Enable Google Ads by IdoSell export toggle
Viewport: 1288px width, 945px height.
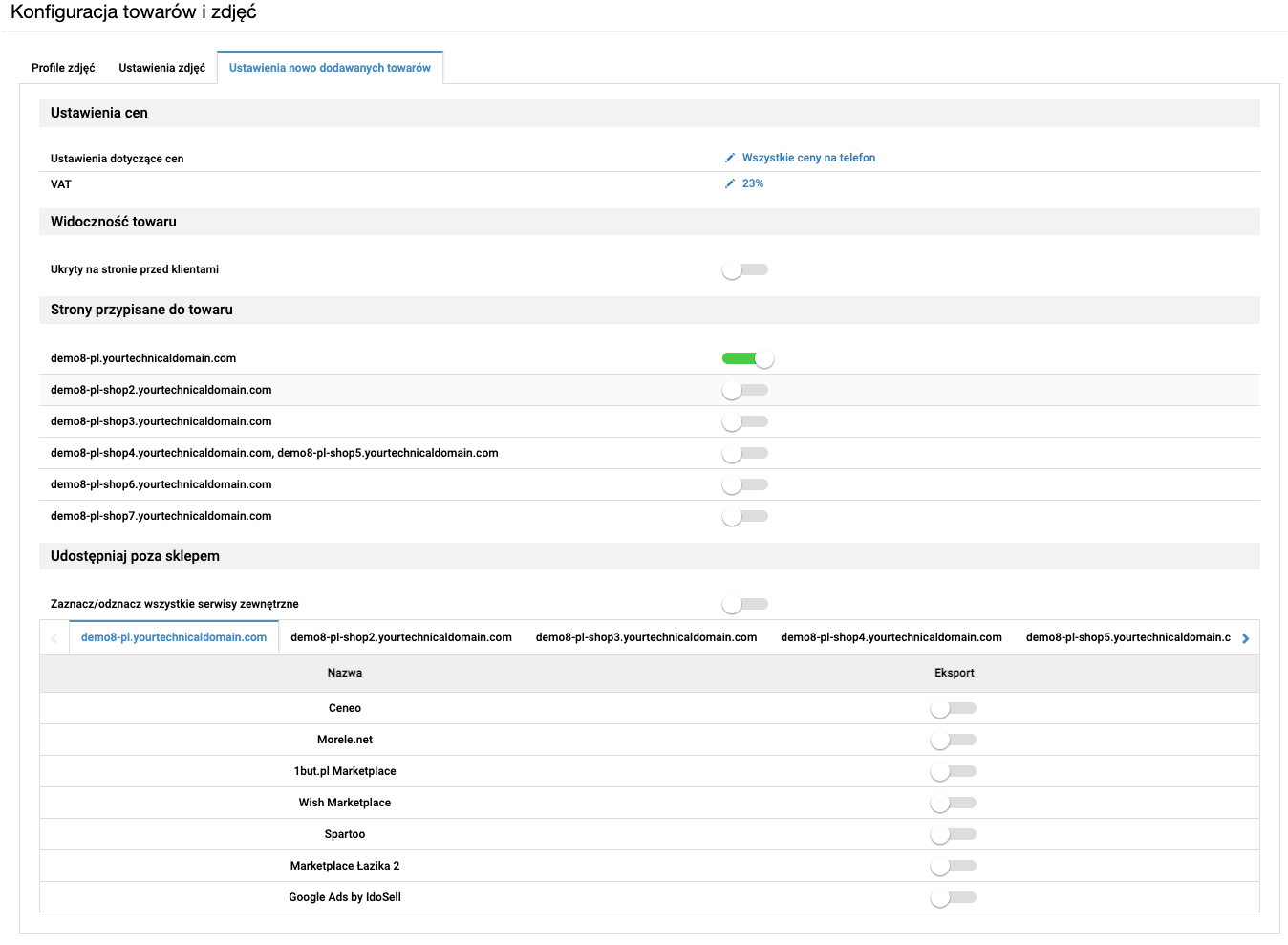point(954,897)
